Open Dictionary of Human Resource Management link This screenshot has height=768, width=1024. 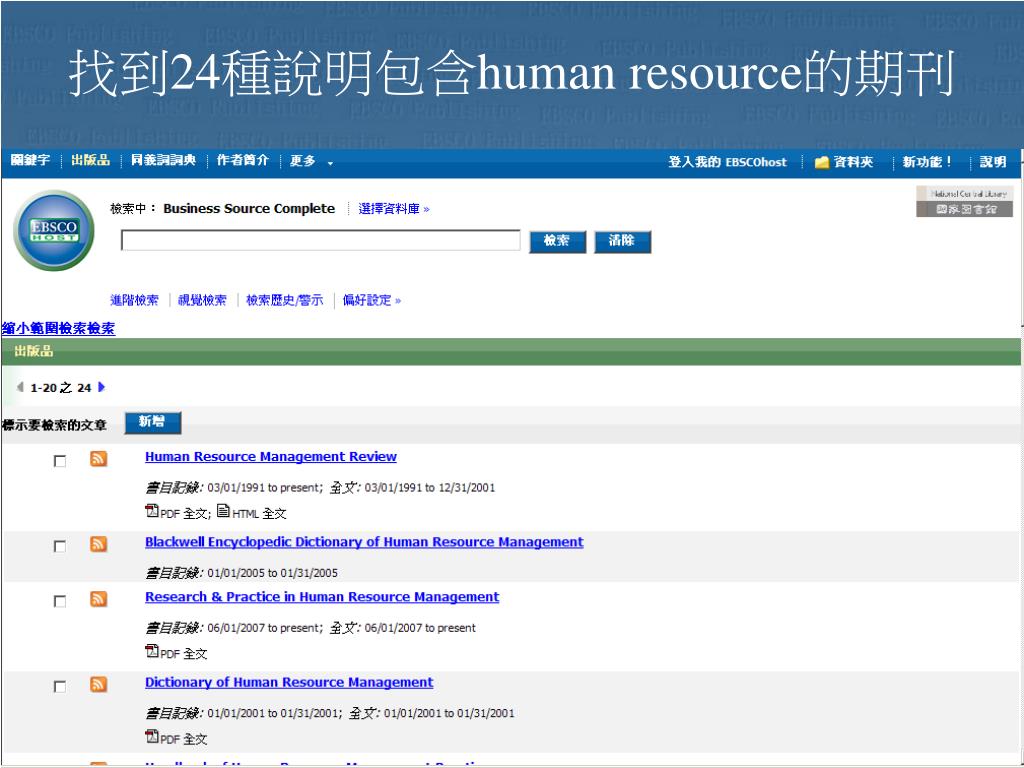coord(289,682)
